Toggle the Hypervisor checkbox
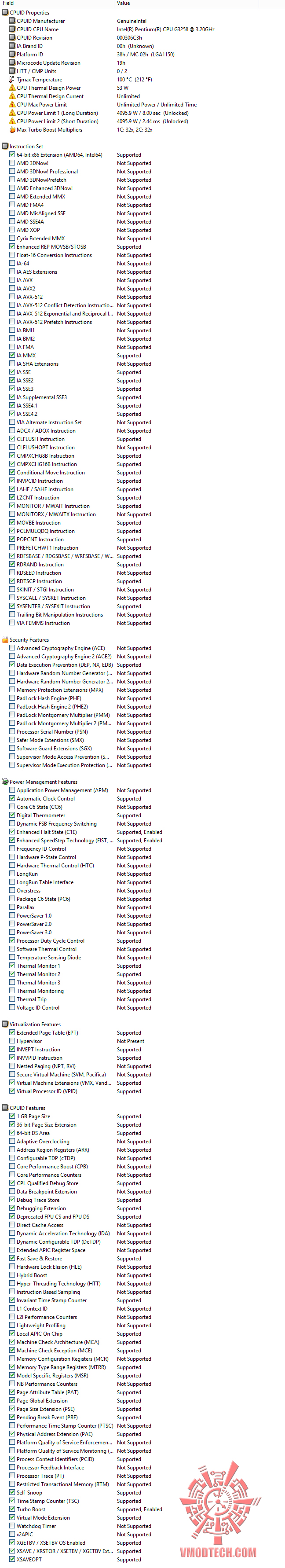Image resolution: width=285 pixels, height=1568 pixels. (x=12, y=1041)
